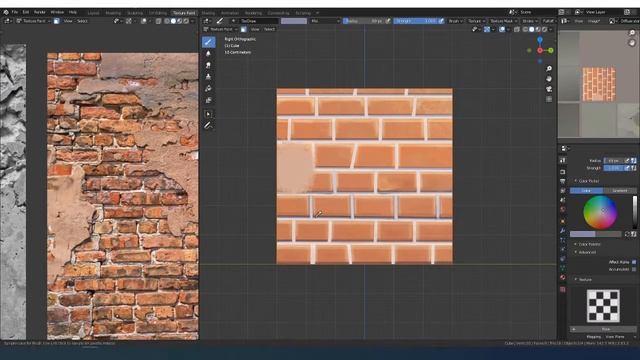Switch perspective/orthographic grid icon in the viewport
The width and height of the screenshot is (640, 360).
click(549, 99)
